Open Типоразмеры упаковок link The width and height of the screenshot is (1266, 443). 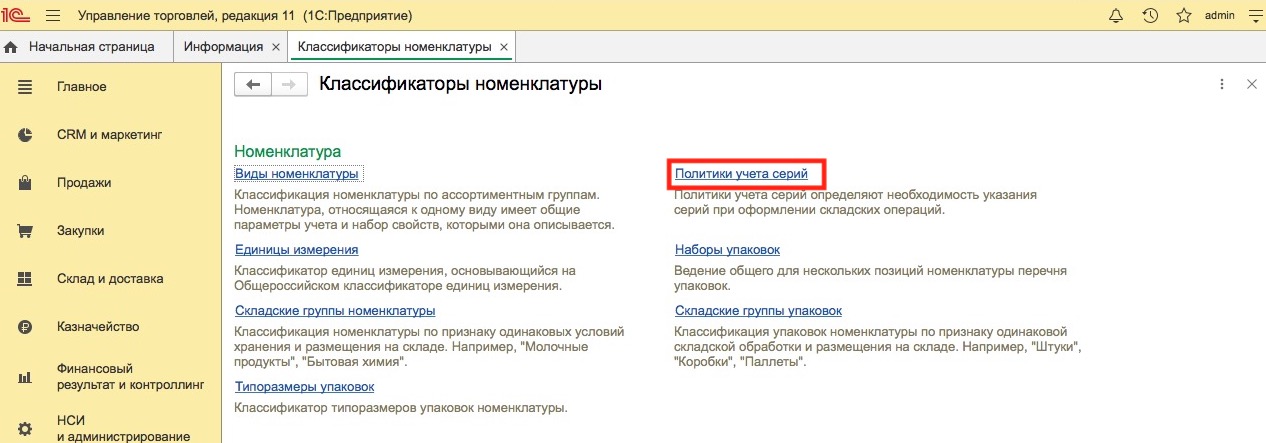[x=304, y=386]
